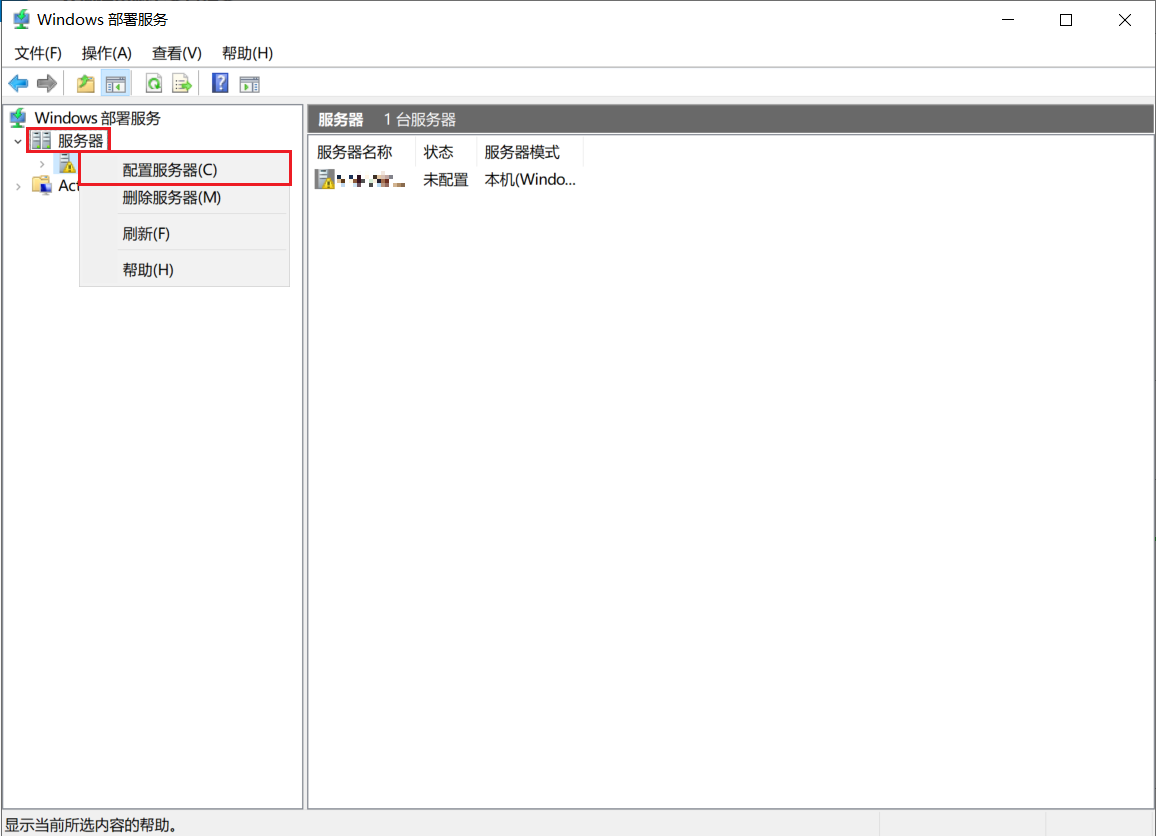The image size is (1156, 836).
Task: Click the Forward arrow toolbar icon
Action: point(46,84)
